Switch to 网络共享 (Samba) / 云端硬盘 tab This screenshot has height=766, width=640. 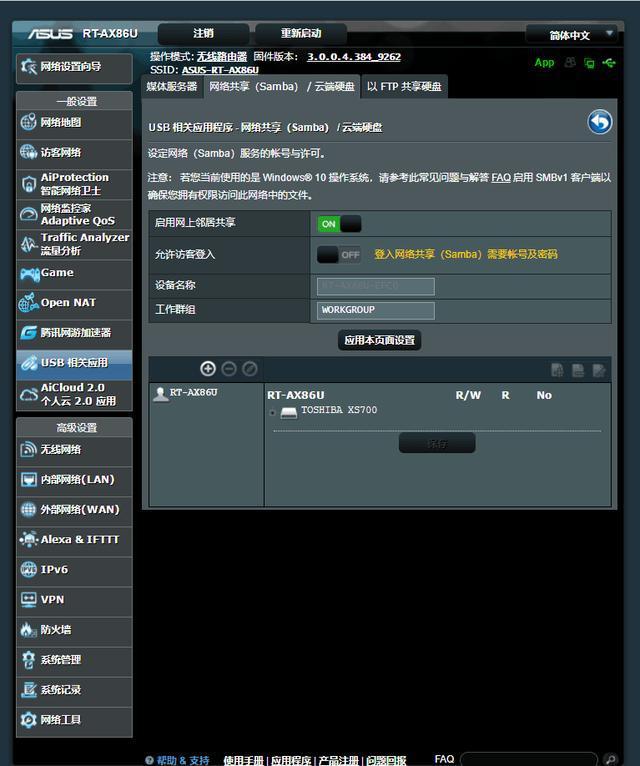[282, 87]
